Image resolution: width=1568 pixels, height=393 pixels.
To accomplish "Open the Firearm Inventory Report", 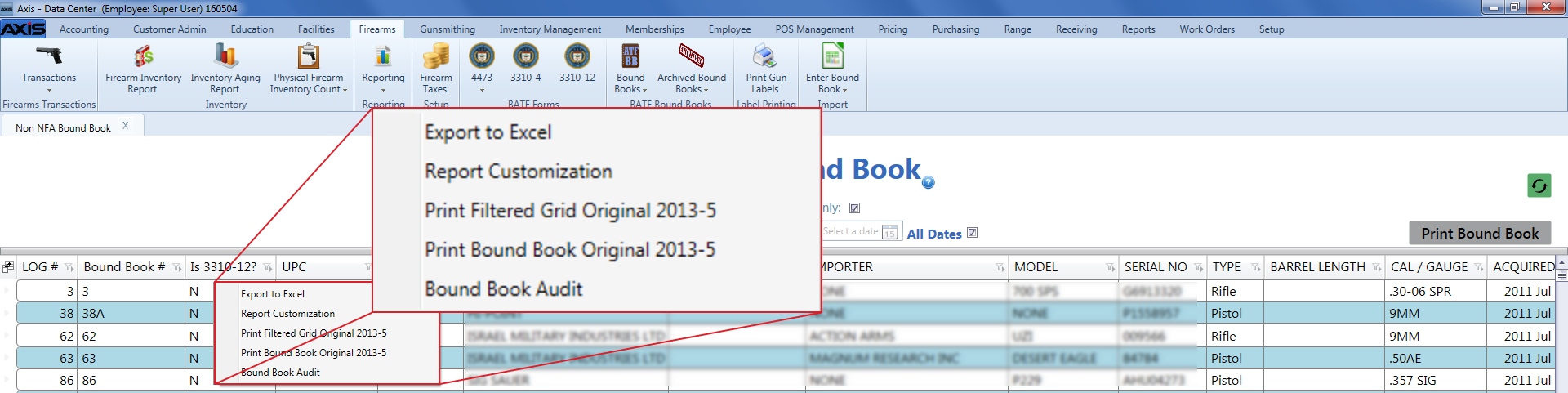I will coord(143,69).
